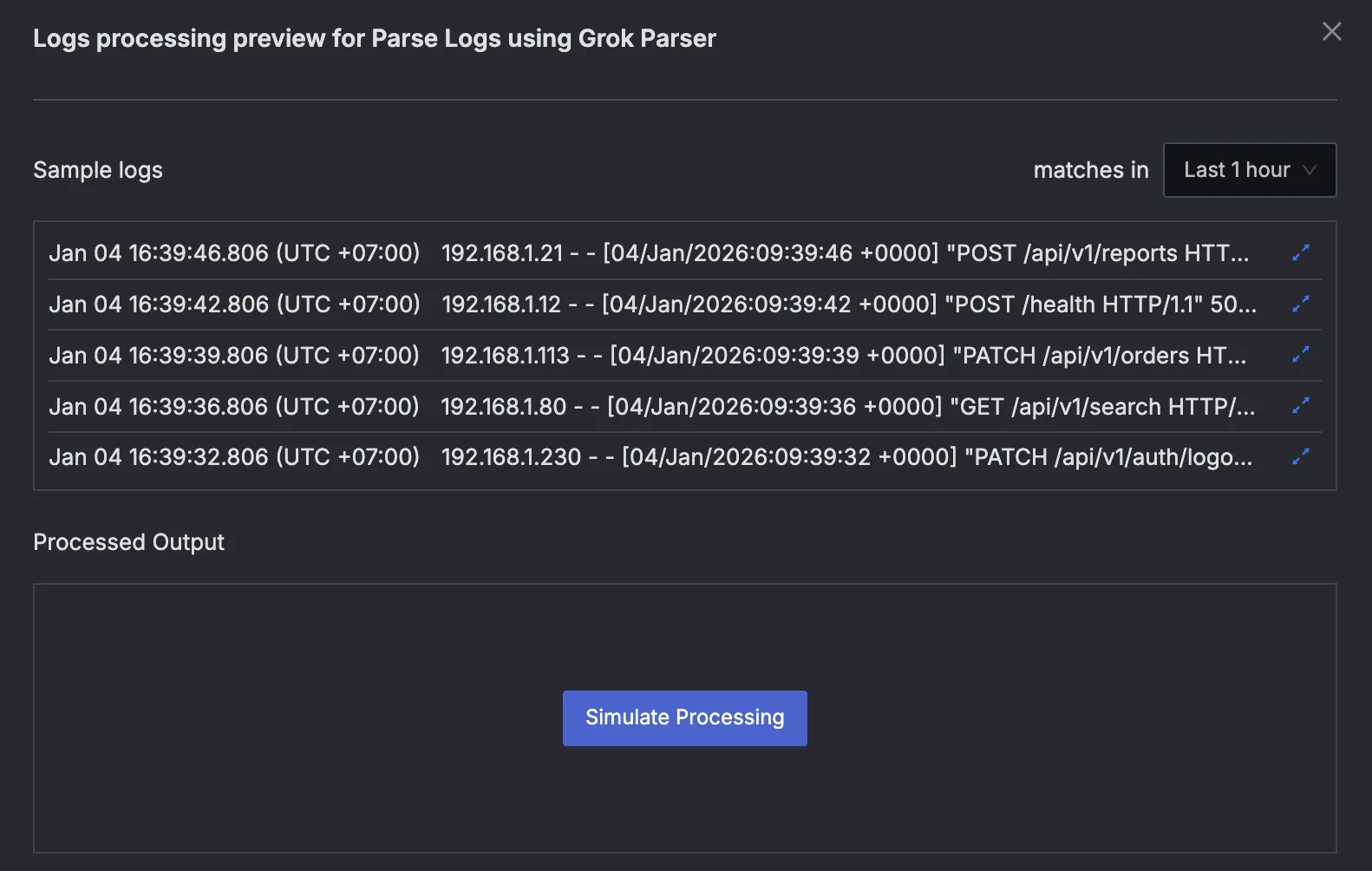Screen dimensions: 1372x871
Task: Run Simulate Processing
Action: [684, 717]
